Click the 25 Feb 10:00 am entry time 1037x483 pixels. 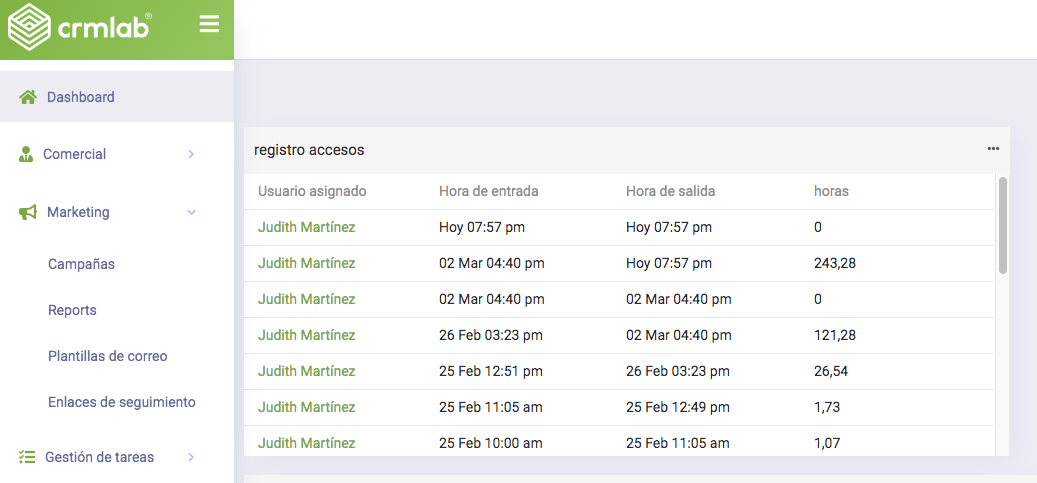coord(491,443)
